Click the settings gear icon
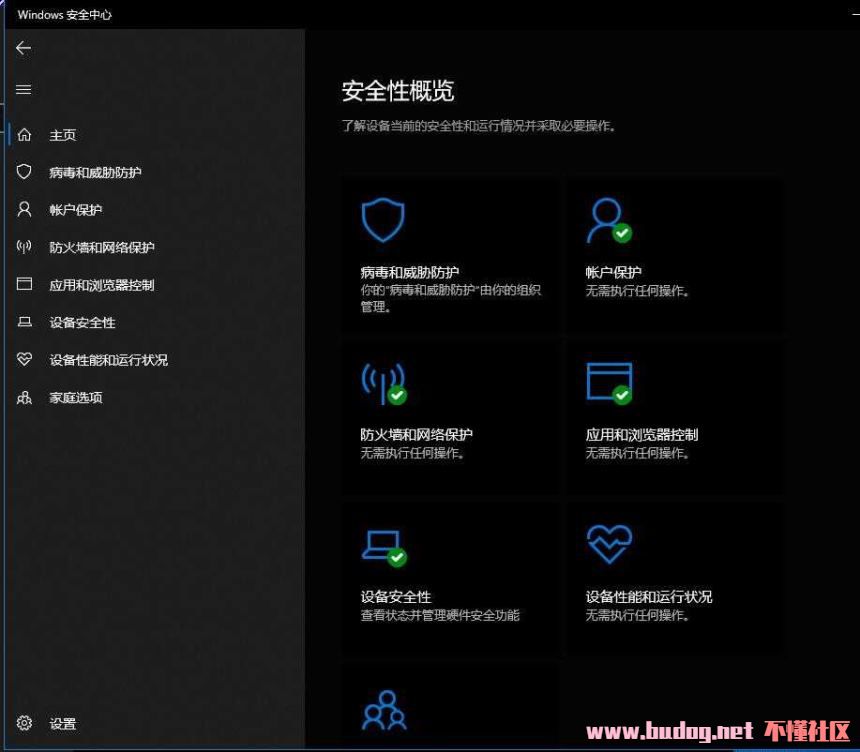860x752 pixels. tap(24, 723)
